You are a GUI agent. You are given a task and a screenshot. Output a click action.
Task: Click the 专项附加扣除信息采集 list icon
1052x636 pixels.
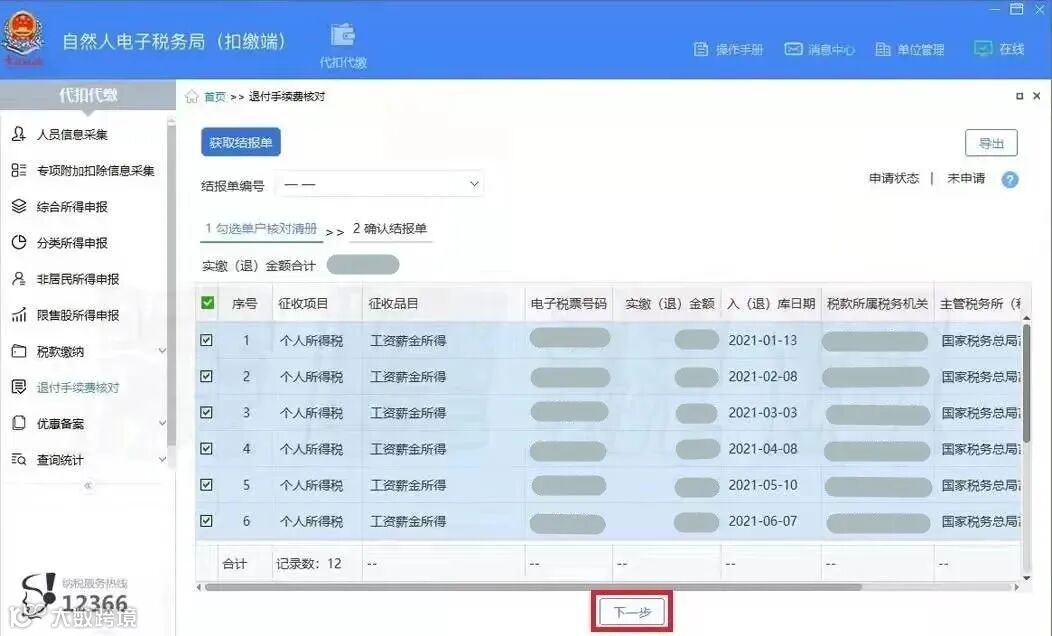click(x=19, y=170)
